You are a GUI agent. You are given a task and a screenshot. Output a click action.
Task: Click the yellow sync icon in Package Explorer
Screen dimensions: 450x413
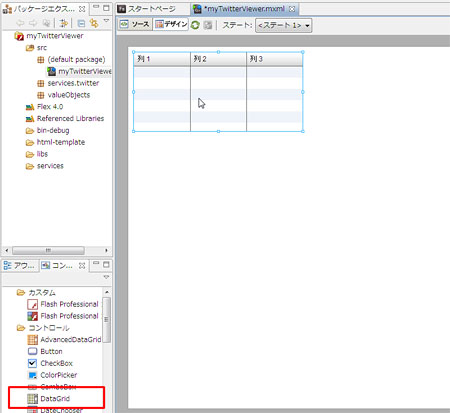point(94,23)
